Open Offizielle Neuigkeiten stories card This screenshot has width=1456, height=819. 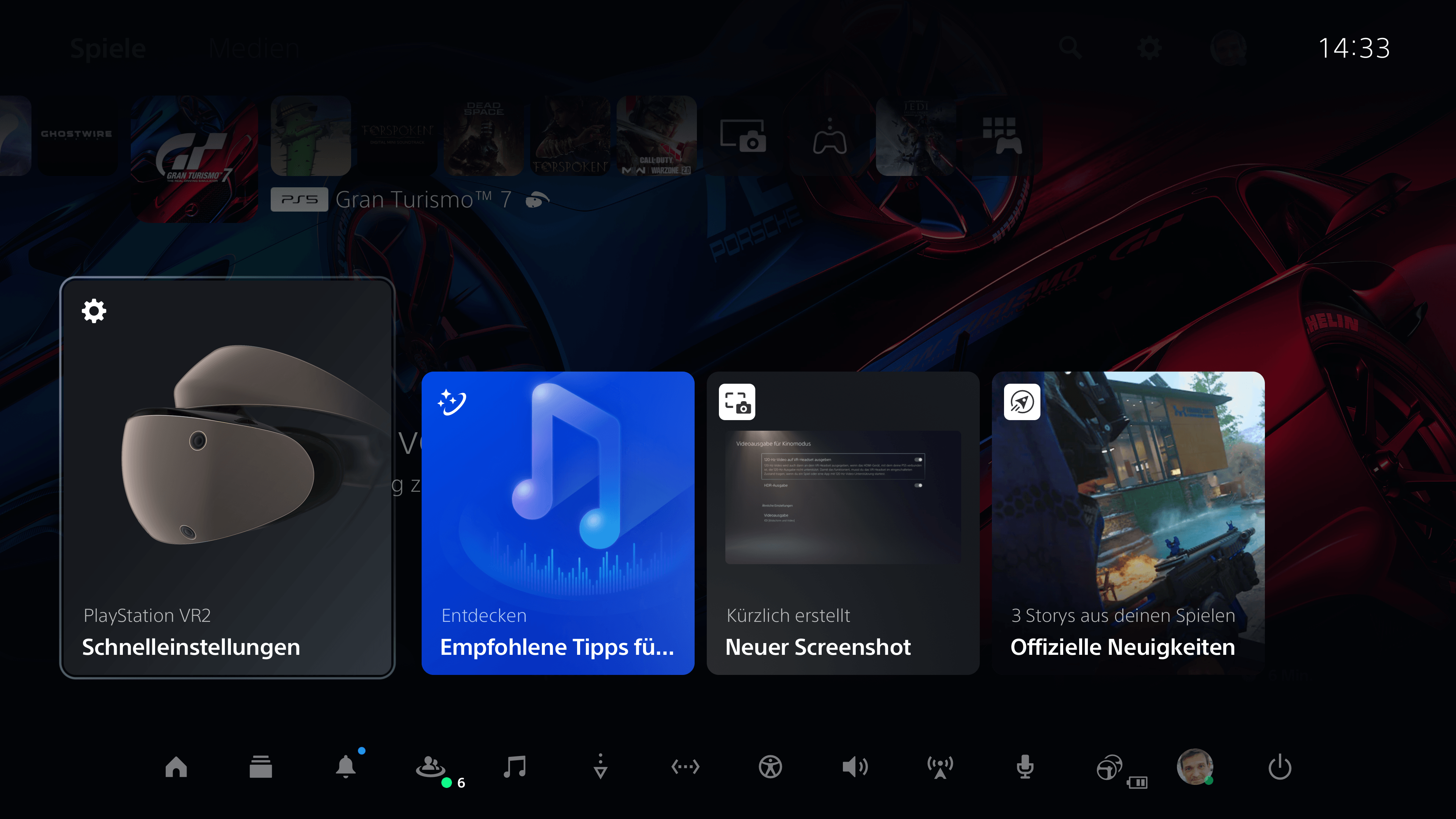(x=1128, y=523)
